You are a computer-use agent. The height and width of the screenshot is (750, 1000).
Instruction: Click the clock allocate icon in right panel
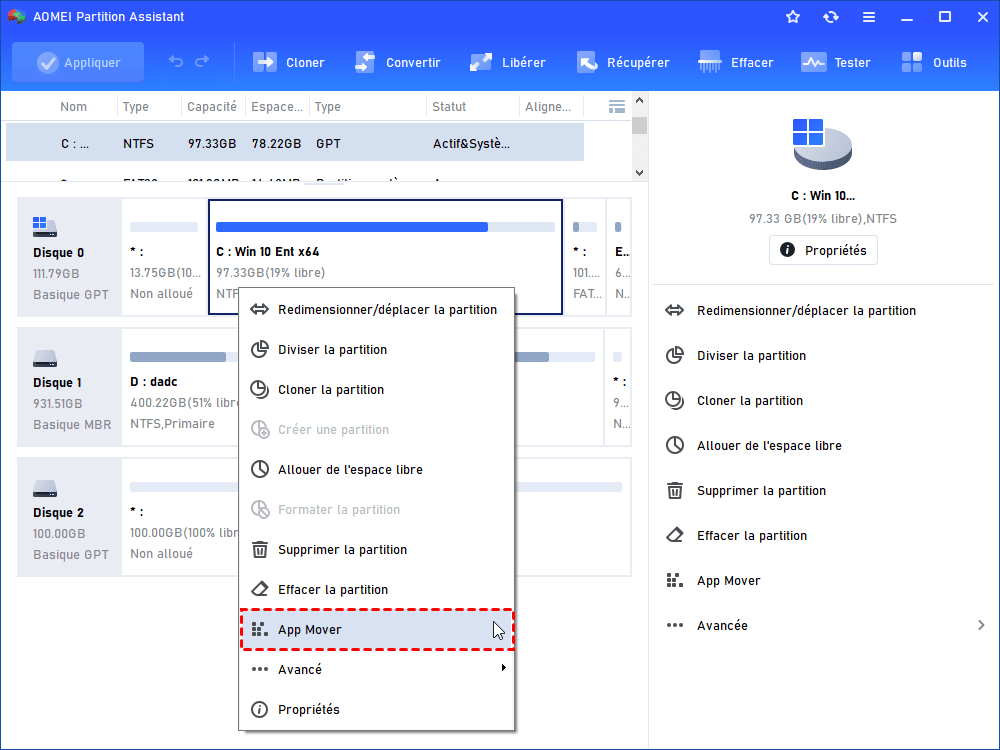(x=675, y=445)
